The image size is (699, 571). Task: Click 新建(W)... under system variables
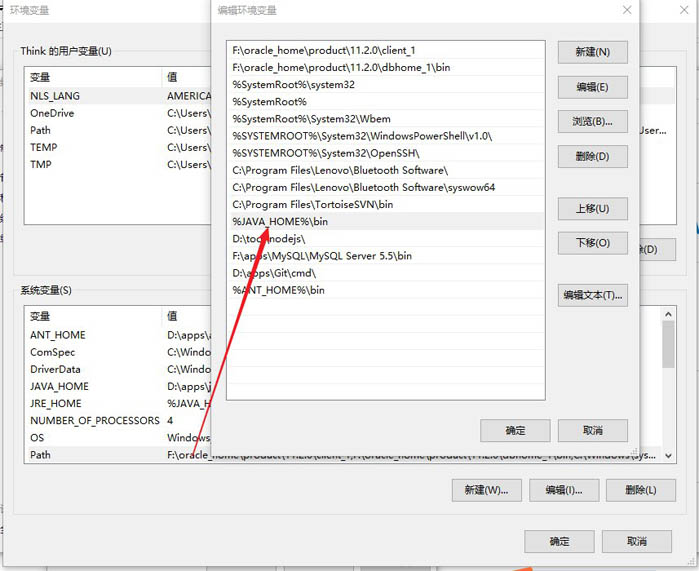486,490
